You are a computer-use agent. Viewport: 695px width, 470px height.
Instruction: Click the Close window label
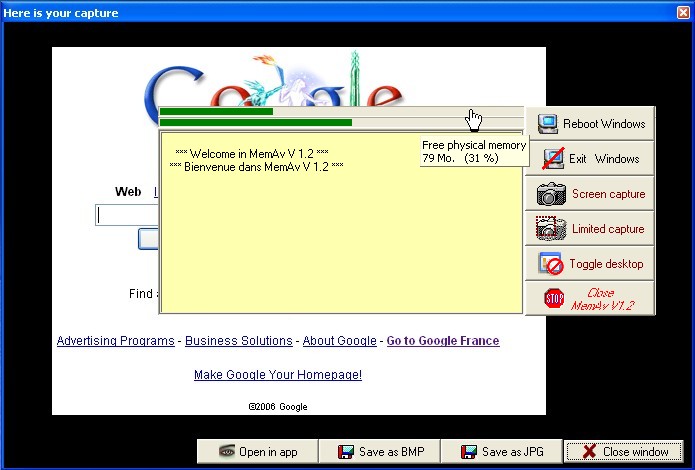[x=635, y=452]
